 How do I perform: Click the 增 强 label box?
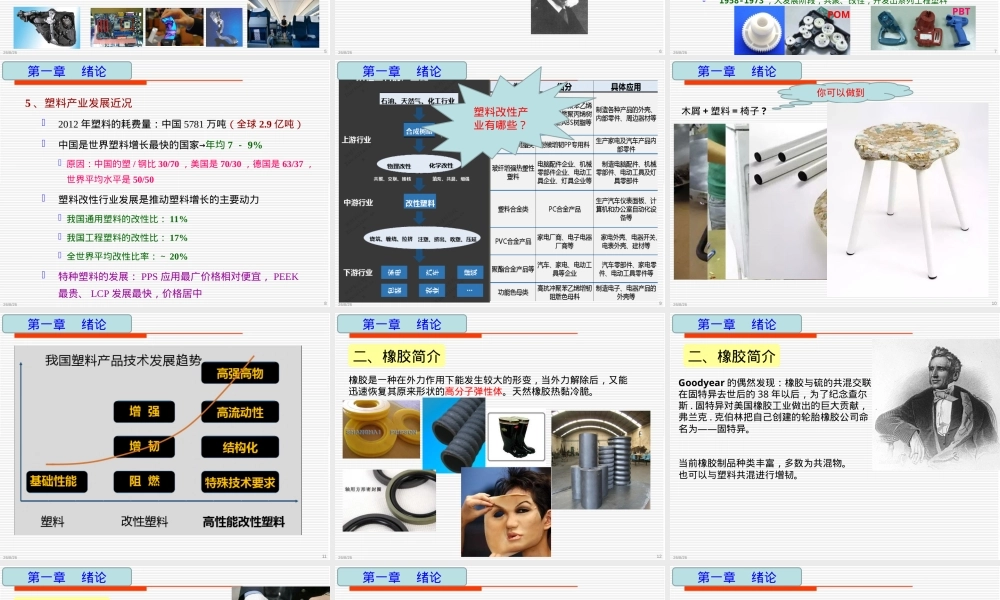144,411
